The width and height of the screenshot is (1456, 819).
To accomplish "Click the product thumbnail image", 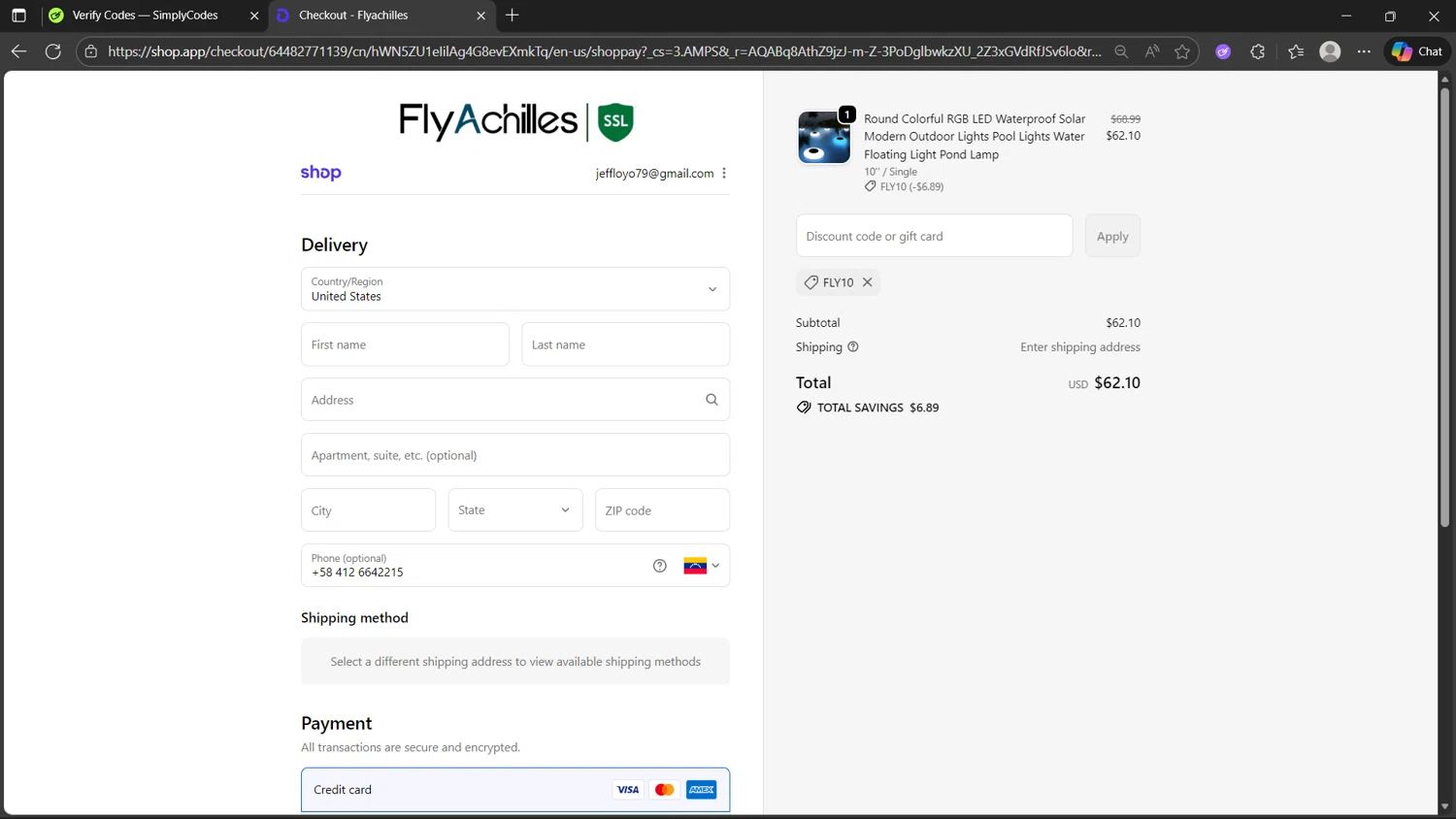I will [x=824, y=137].
